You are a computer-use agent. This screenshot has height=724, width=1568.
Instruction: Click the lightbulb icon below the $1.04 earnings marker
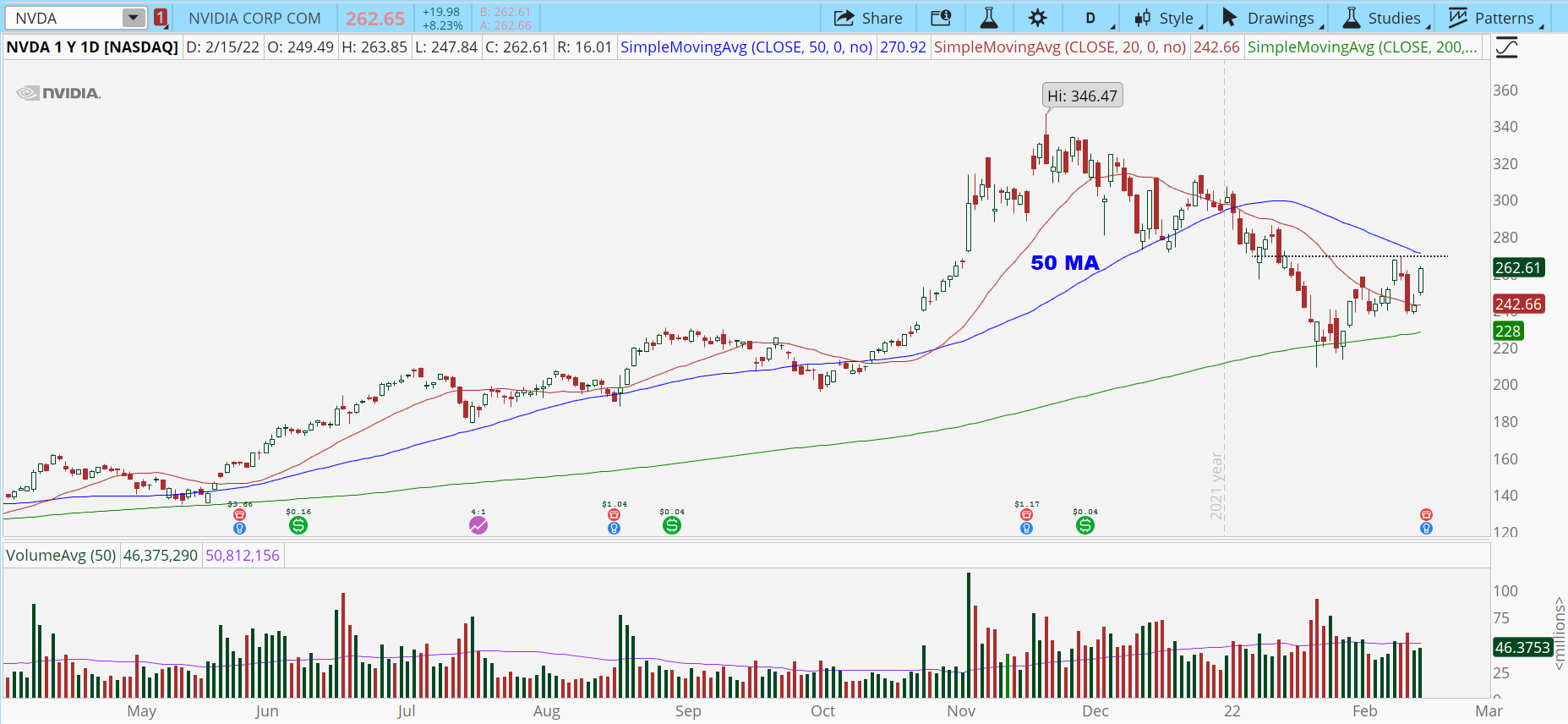point(614,529)
